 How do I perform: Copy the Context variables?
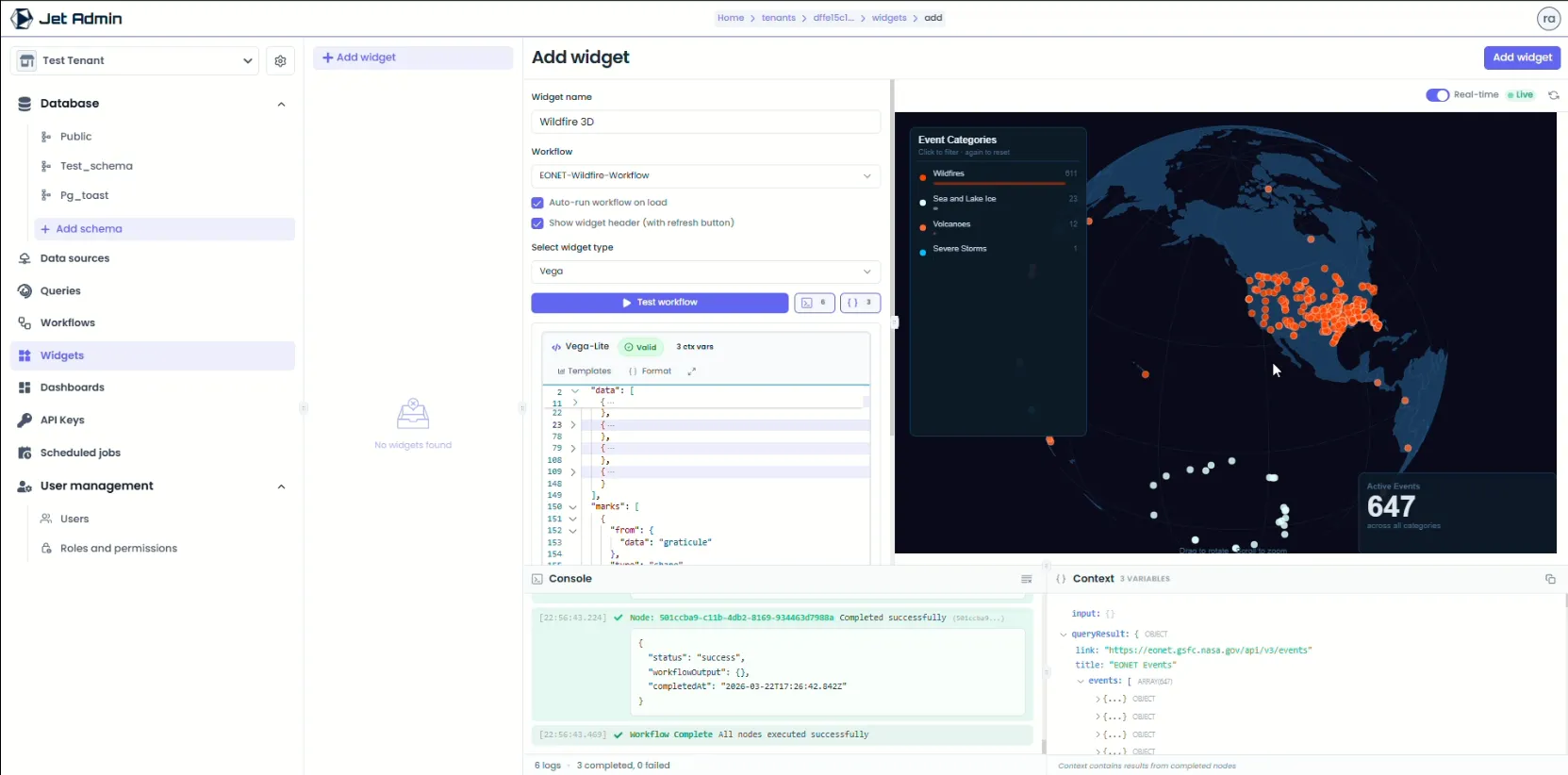(1550, 579)
